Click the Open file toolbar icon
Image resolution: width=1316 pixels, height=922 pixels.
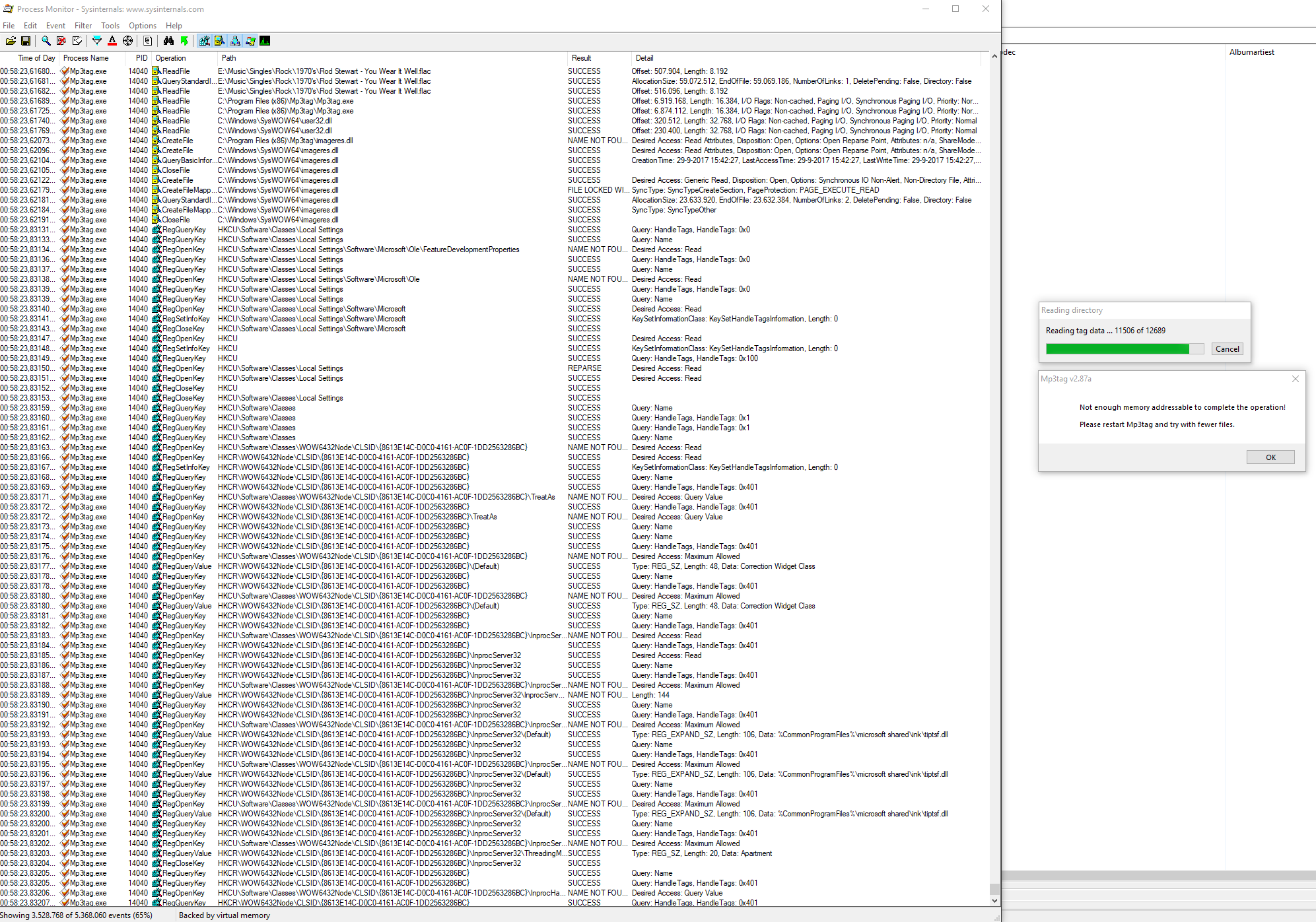11,41
